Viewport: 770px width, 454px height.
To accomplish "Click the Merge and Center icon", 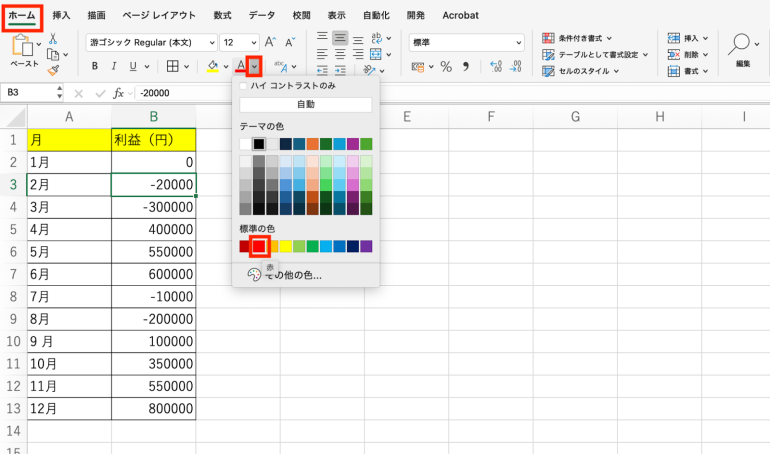I will click(376, 54).
